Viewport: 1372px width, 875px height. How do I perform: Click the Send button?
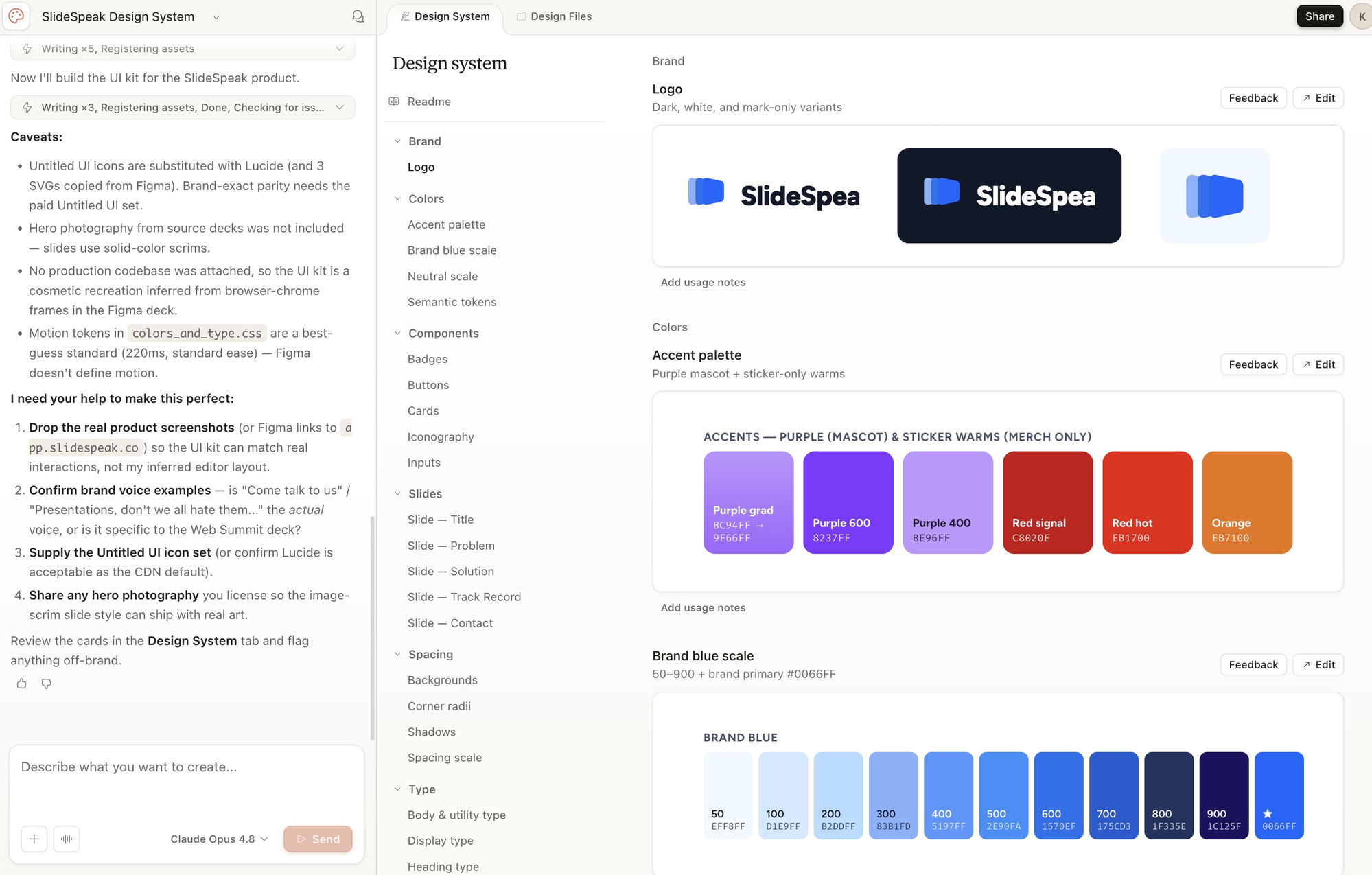[x=318, y=839]
